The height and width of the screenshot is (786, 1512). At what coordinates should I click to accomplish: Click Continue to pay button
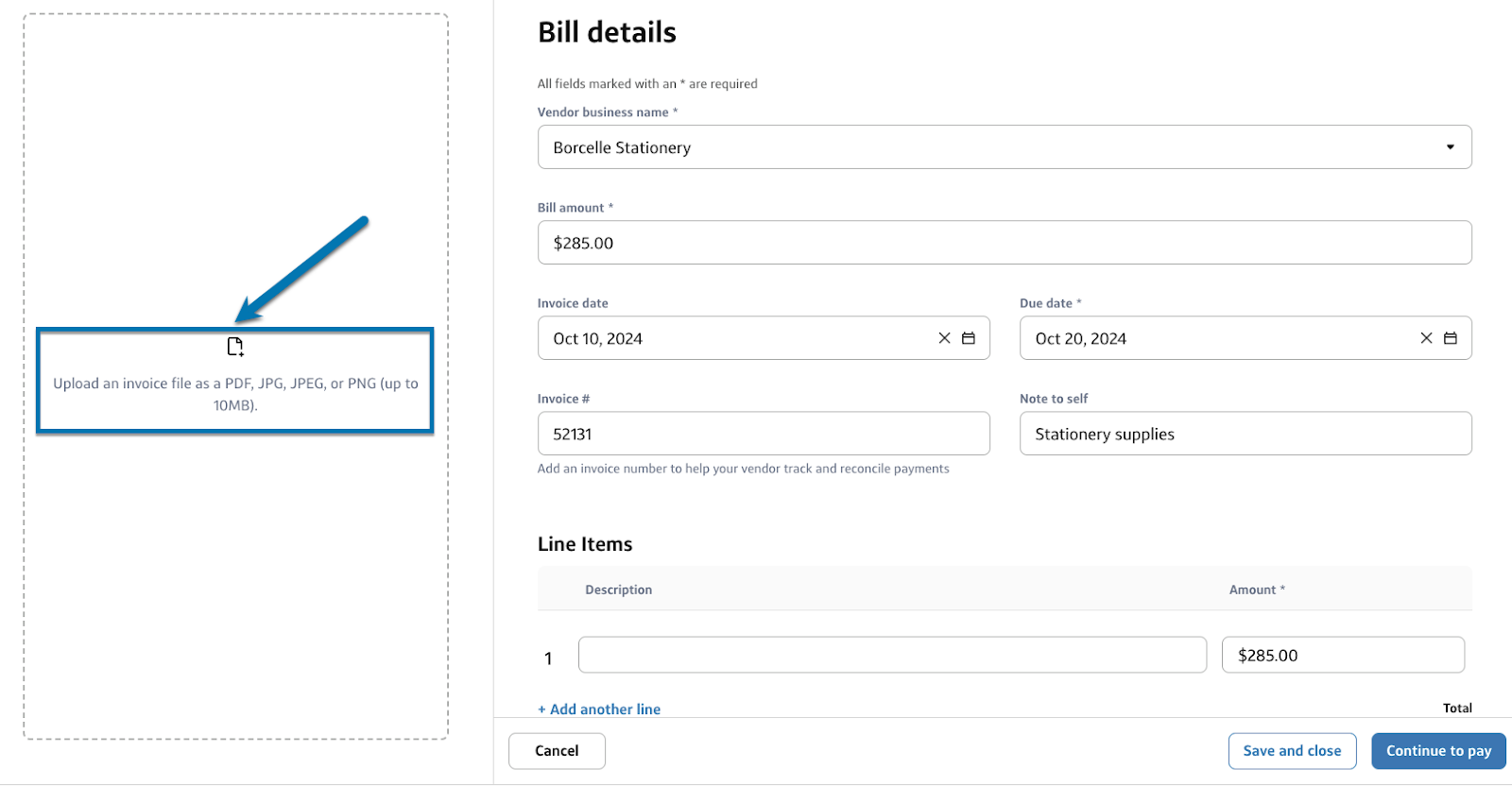[1437, 751]
